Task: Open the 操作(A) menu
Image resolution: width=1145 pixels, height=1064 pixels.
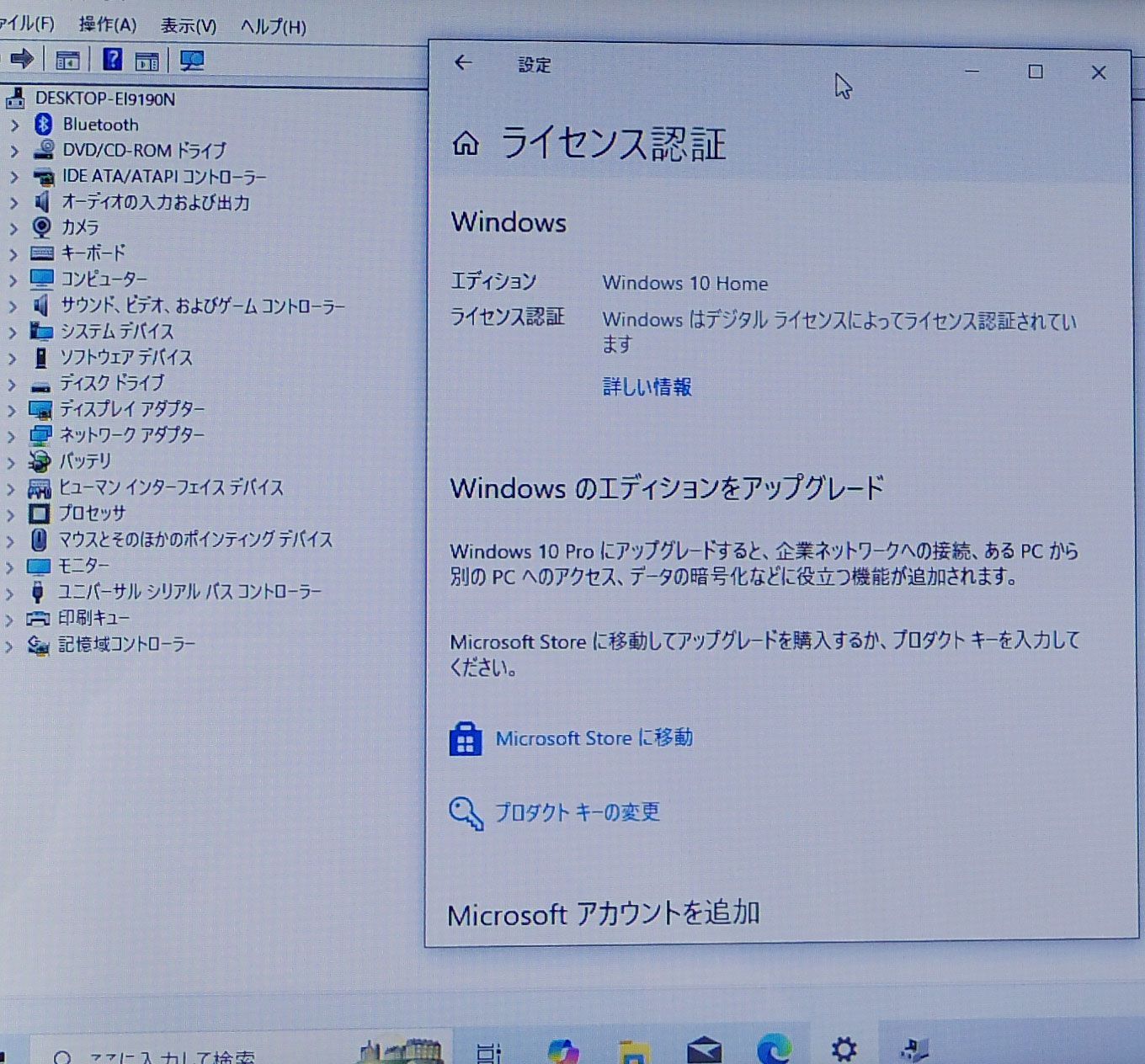Action: [x=107, y=24]
